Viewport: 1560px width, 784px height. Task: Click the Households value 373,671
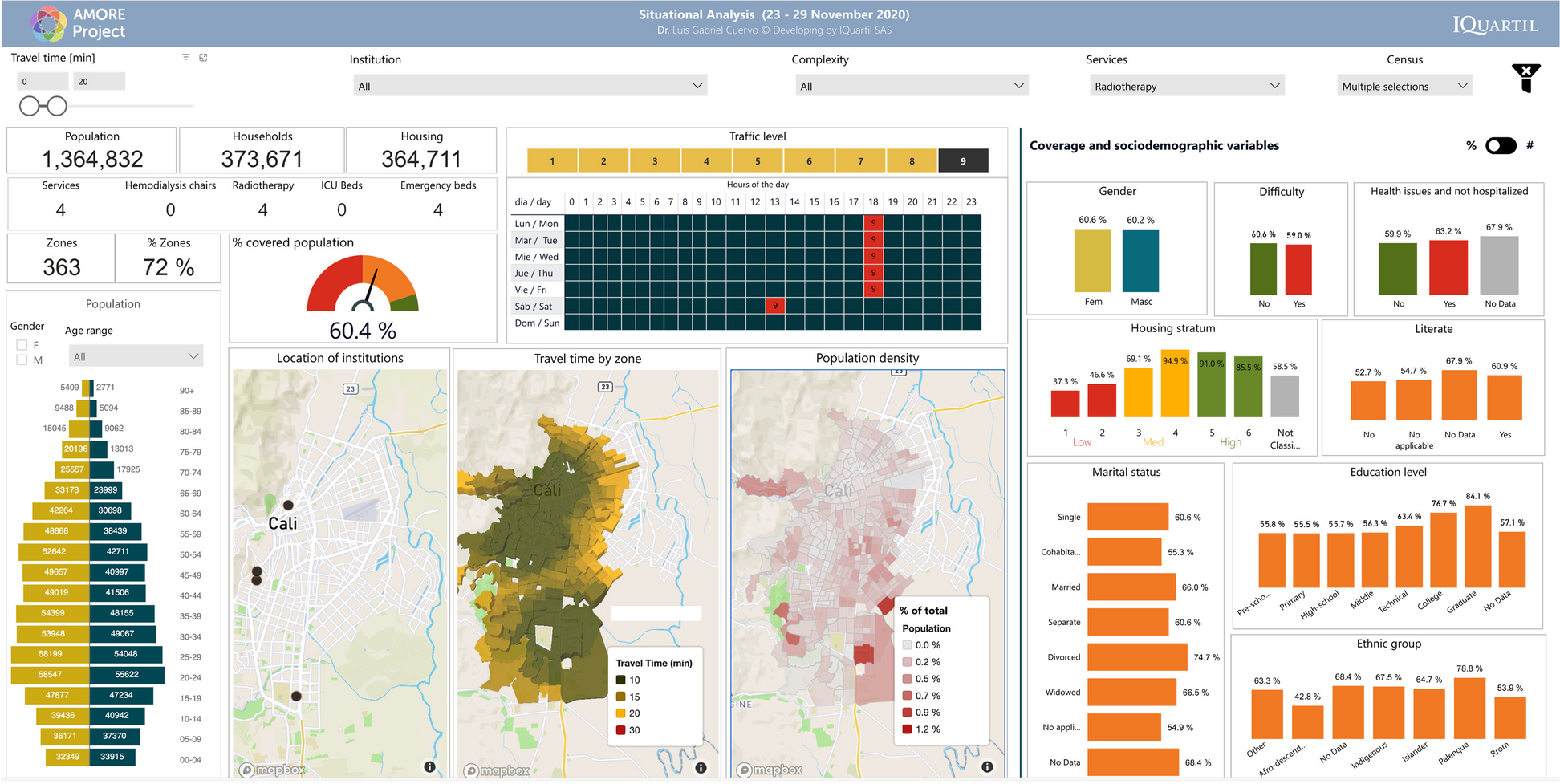262,159
